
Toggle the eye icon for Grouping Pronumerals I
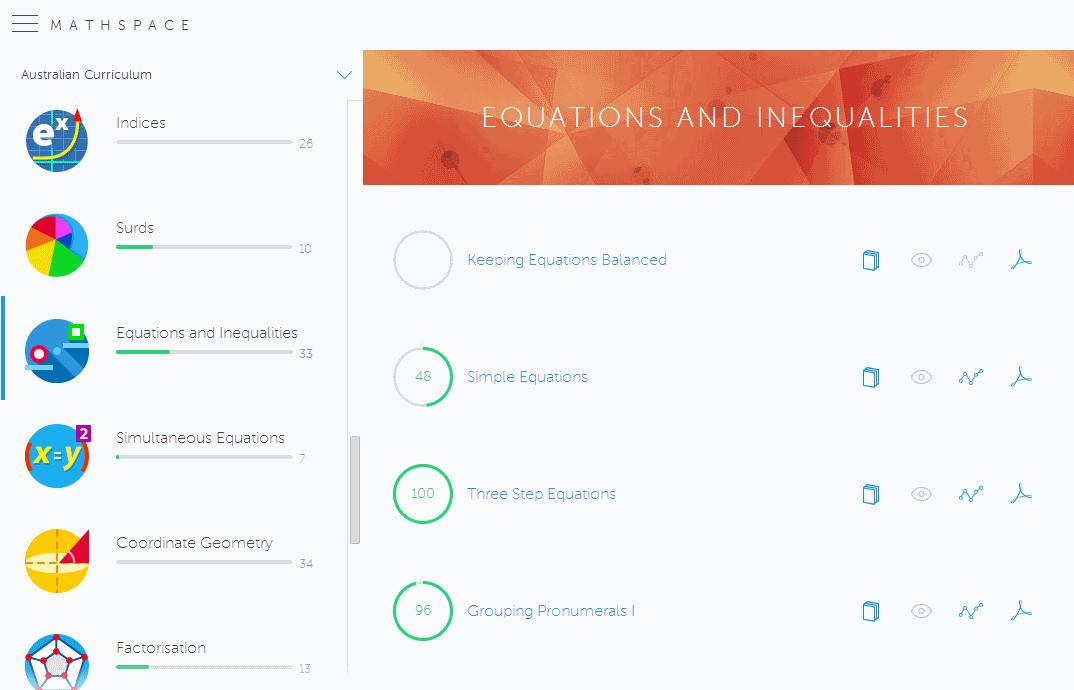pyautogui.click(x=921, y=611)
